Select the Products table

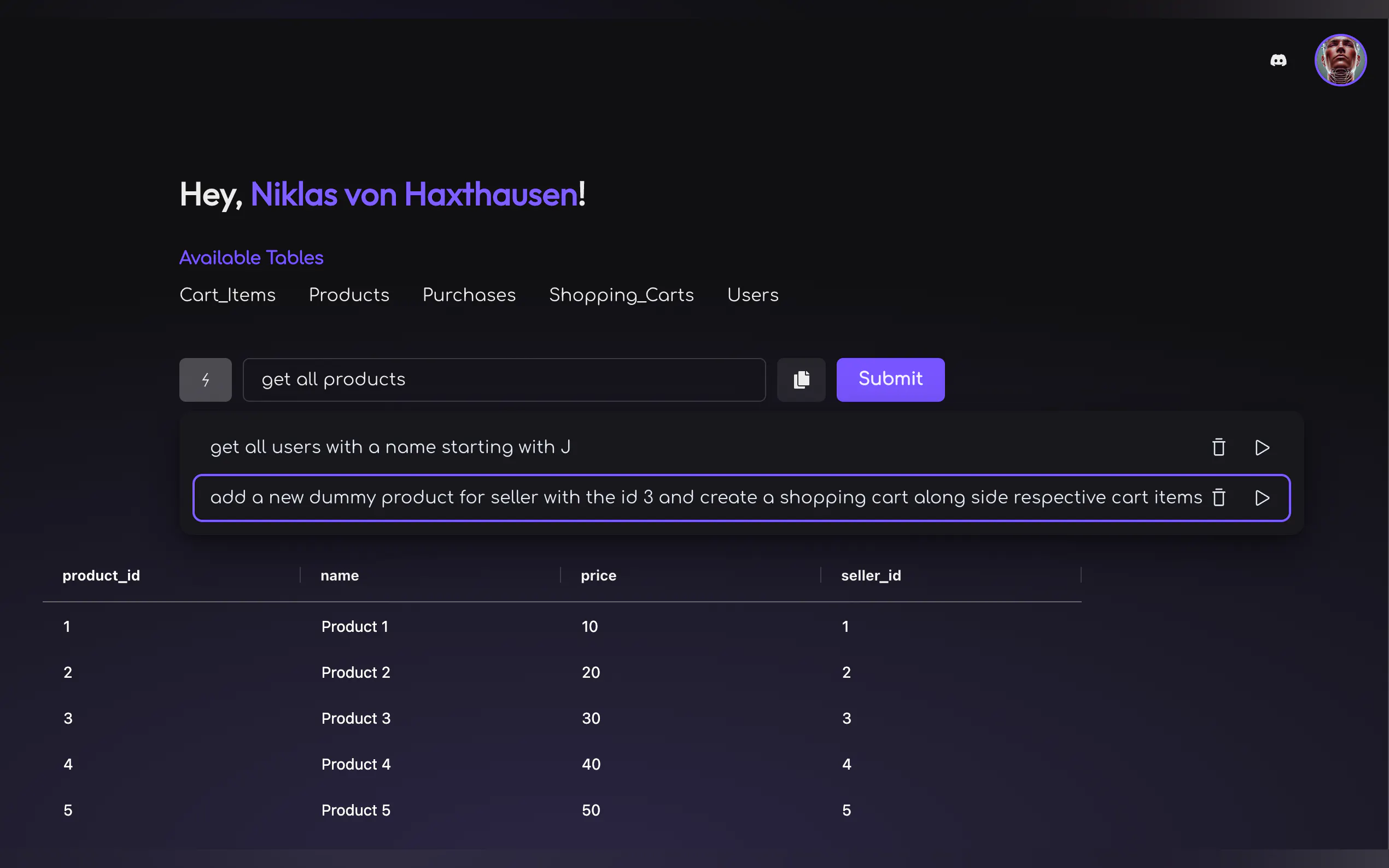[x=349, y=295]
